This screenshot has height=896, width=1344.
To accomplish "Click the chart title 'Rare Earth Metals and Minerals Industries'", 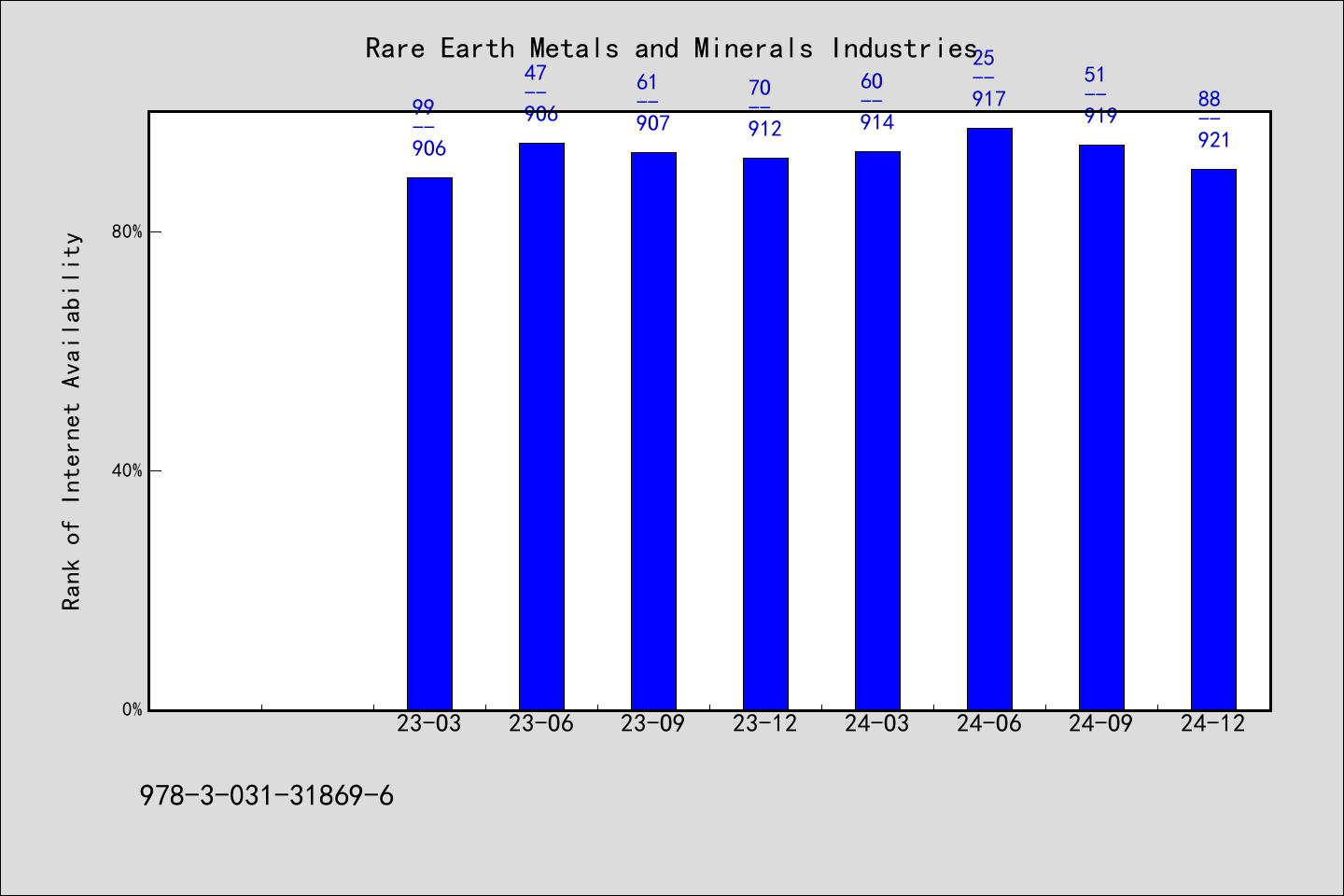I will coord(671,48).
